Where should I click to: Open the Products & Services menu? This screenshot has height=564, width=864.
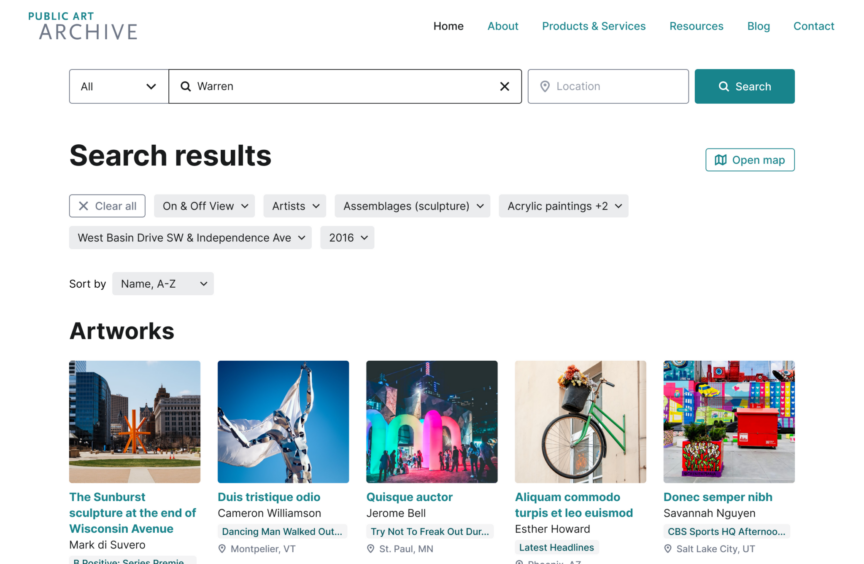pos(593,26)
